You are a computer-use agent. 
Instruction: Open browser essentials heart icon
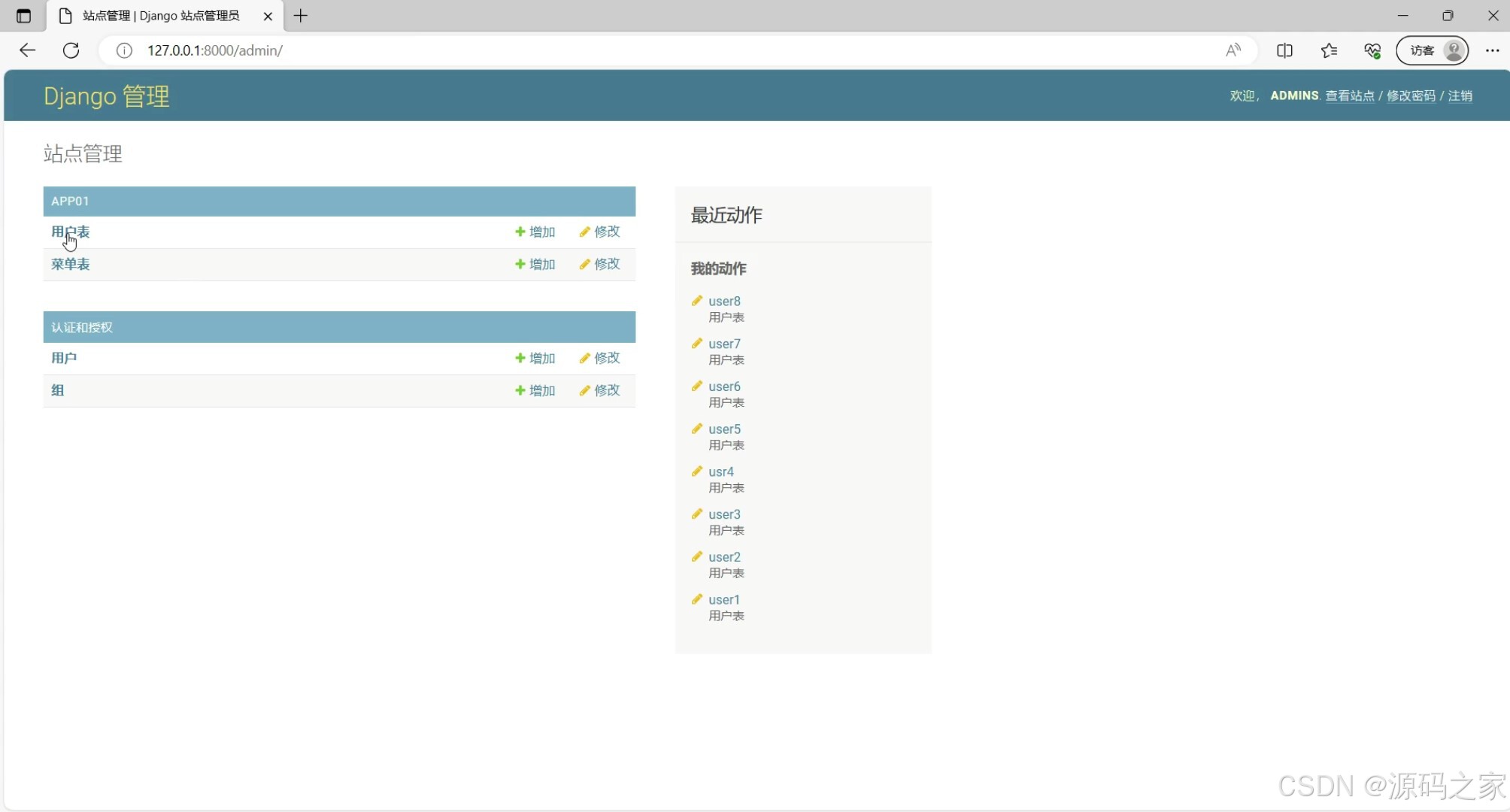click(x=1372, y=50)
